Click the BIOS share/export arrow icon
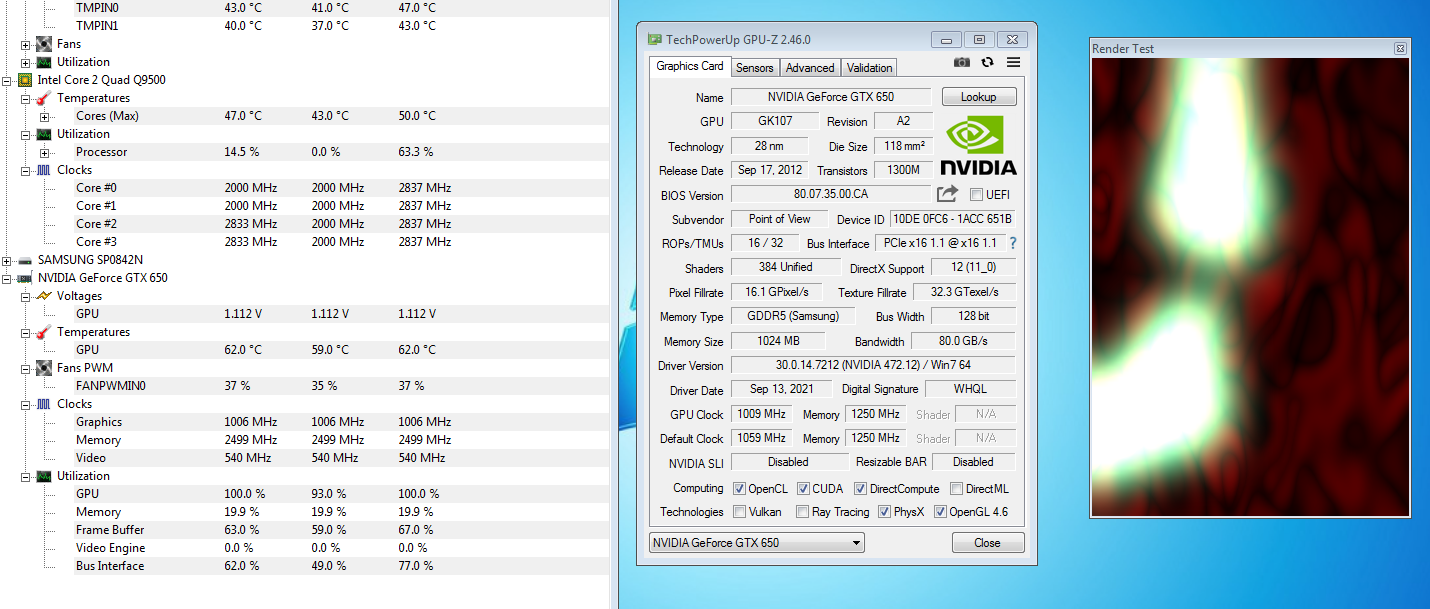Image resolution: width=1430 pixels, height=609 pixels. coord(947,194)
